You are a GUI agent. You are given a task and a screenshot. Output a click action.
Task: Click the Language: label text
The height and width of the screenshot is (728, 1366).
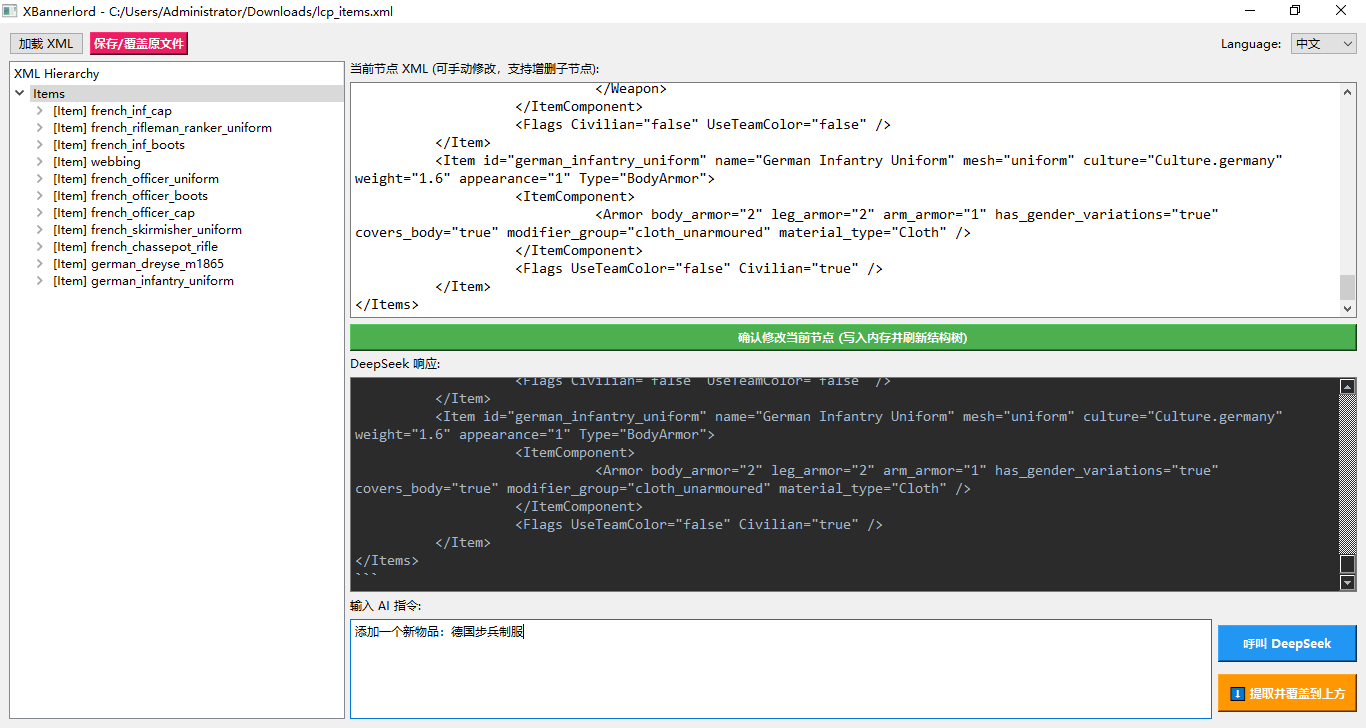1251,44
